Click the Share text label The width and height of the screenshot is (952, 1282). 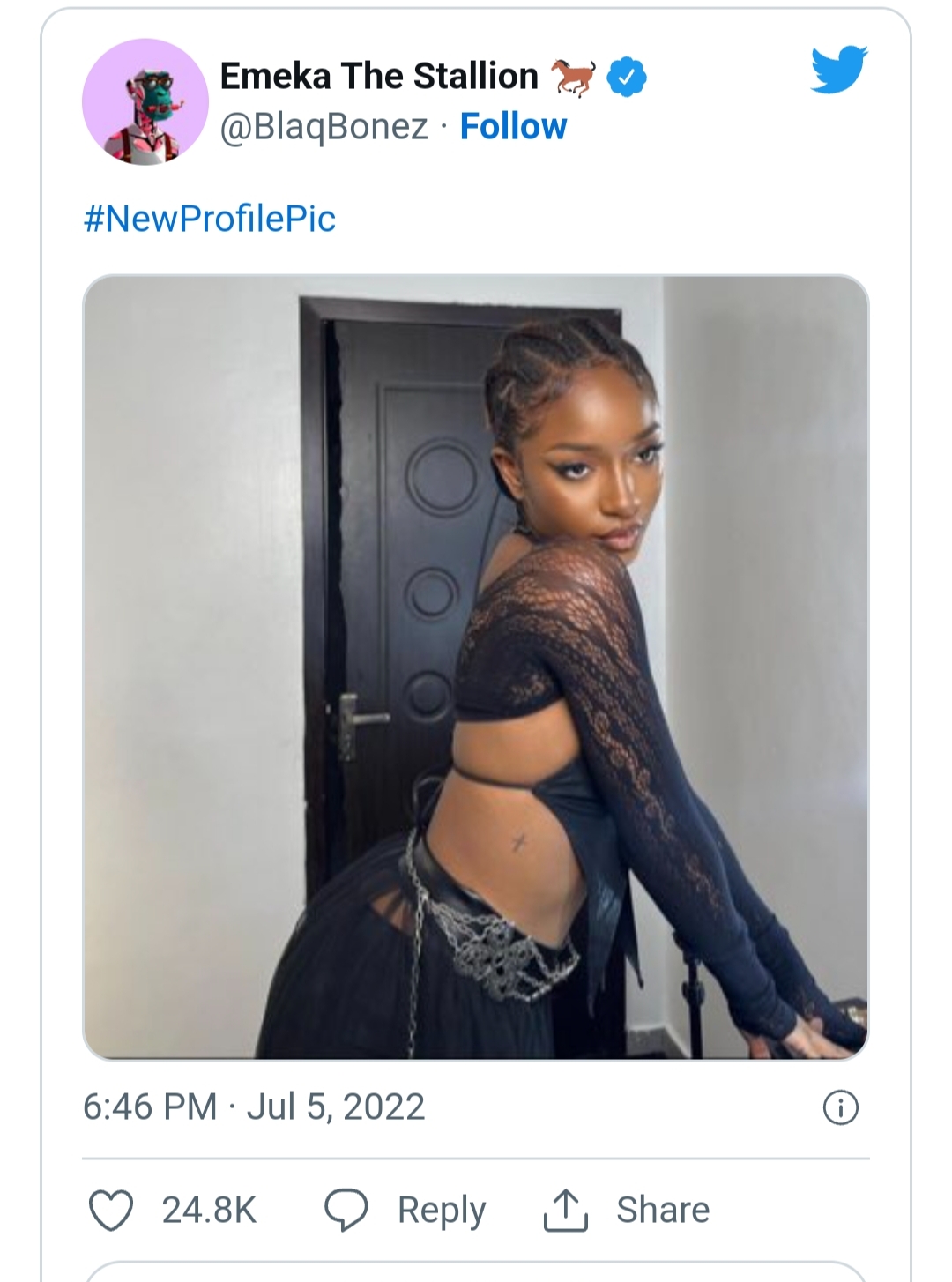(x=663, y=1211)
